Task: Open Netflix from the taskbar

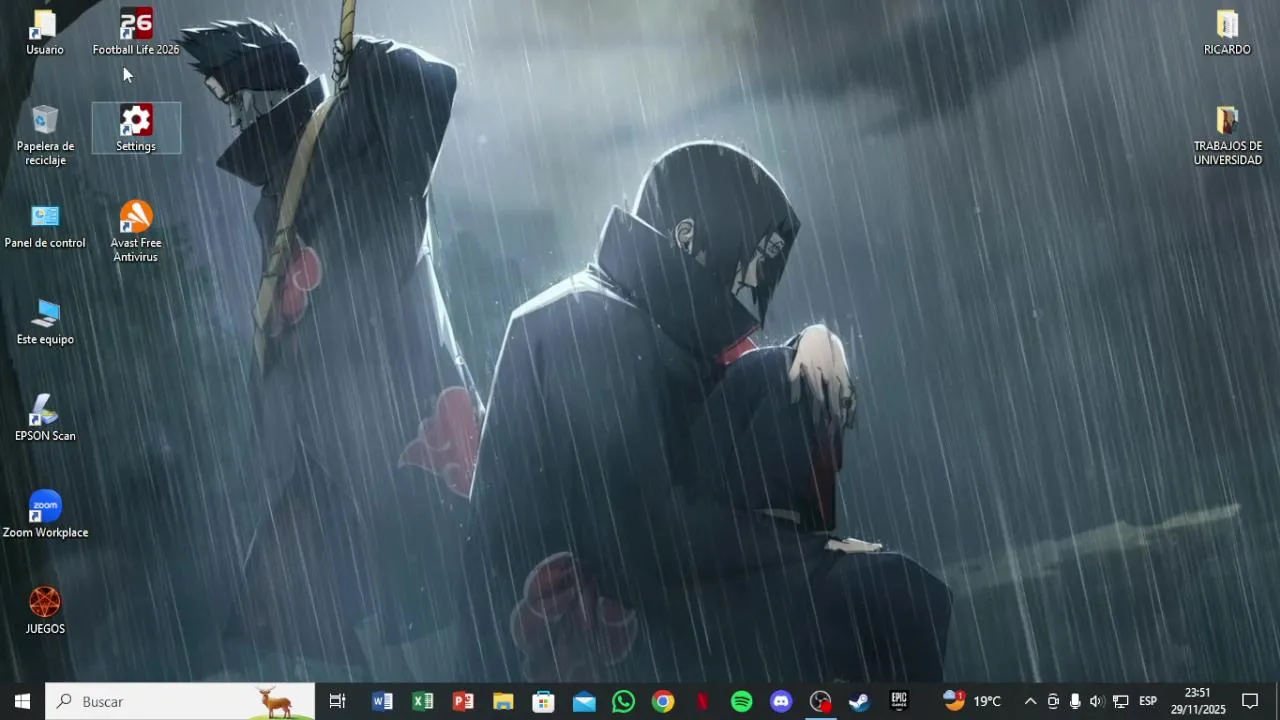Action: coord(703,701)
